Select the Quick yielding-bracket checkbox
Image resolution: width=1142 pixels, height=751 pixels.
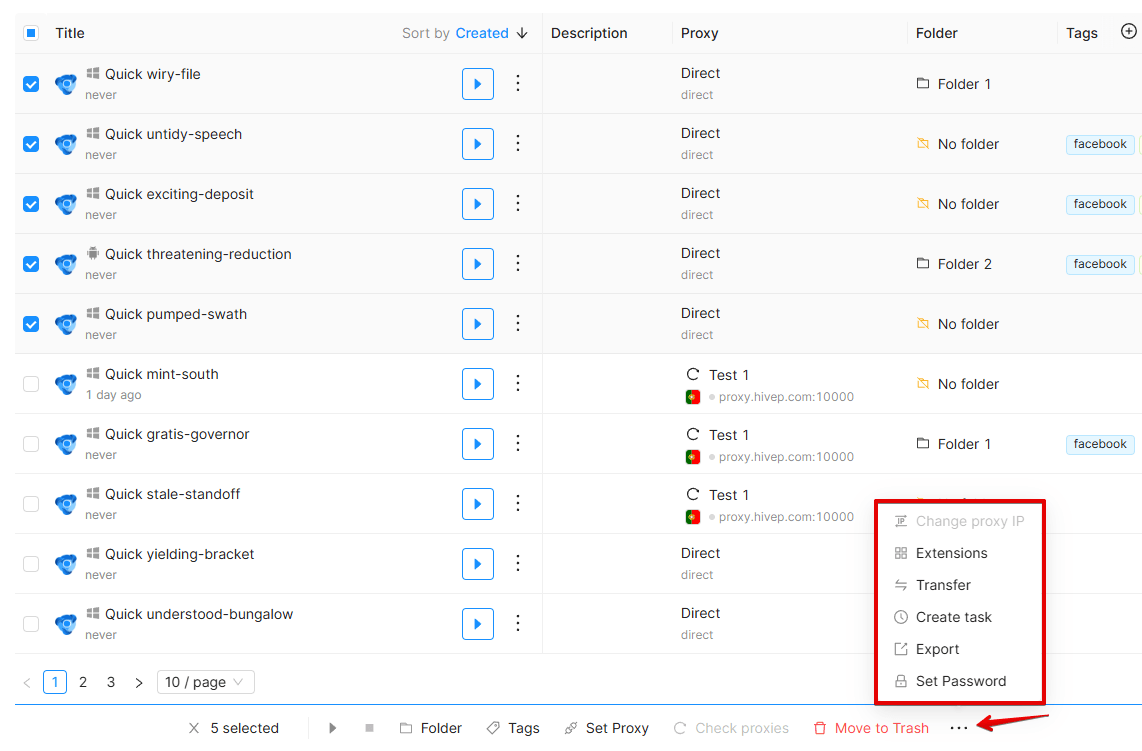click(31, 564)
